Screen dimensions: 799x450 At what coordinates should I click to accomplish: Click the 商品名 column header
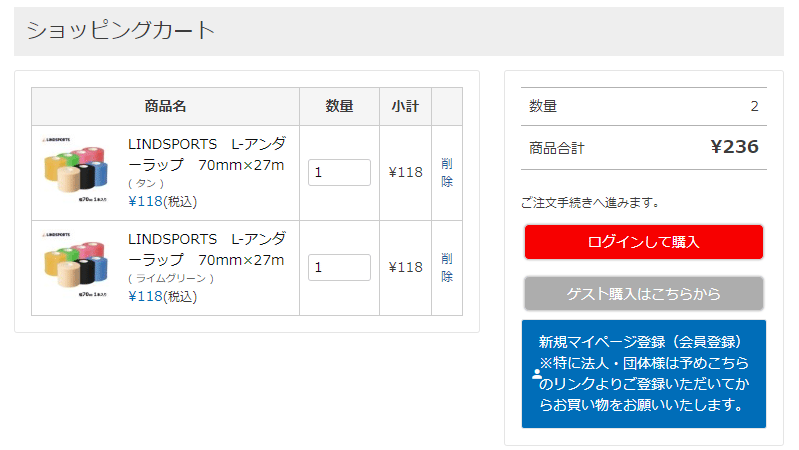[165, 106]
